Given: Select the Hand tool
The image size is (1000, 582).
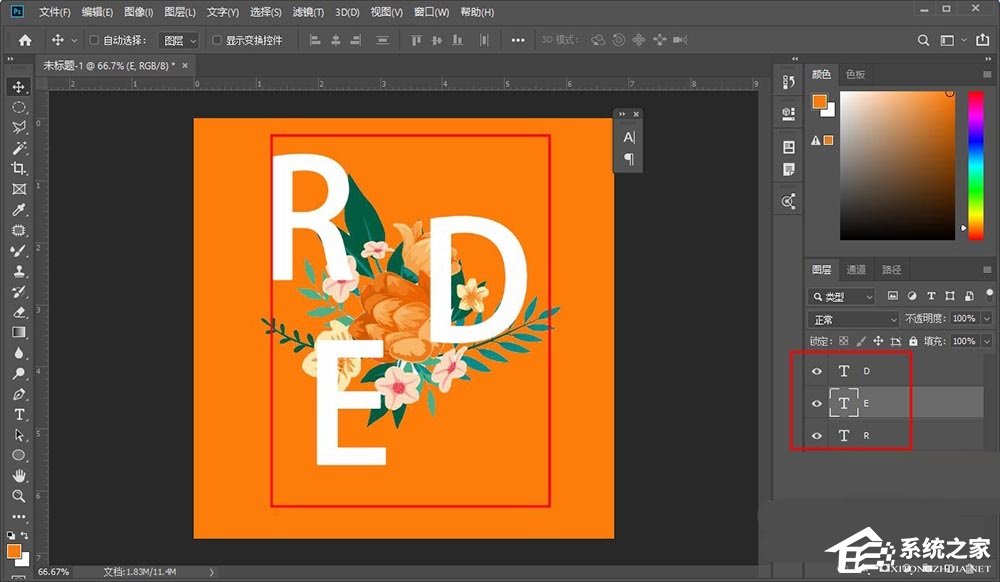Looking at the screenshot, I should [18, 475].
